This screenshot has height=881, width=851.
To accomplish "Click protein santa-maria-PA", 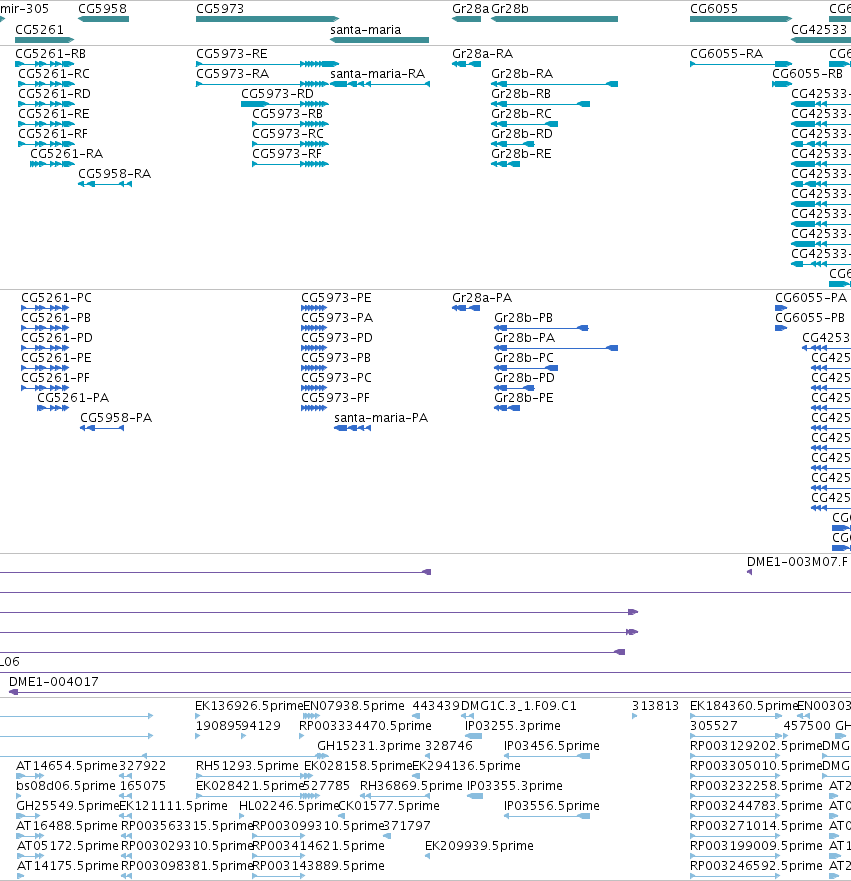I will point(353,428).
